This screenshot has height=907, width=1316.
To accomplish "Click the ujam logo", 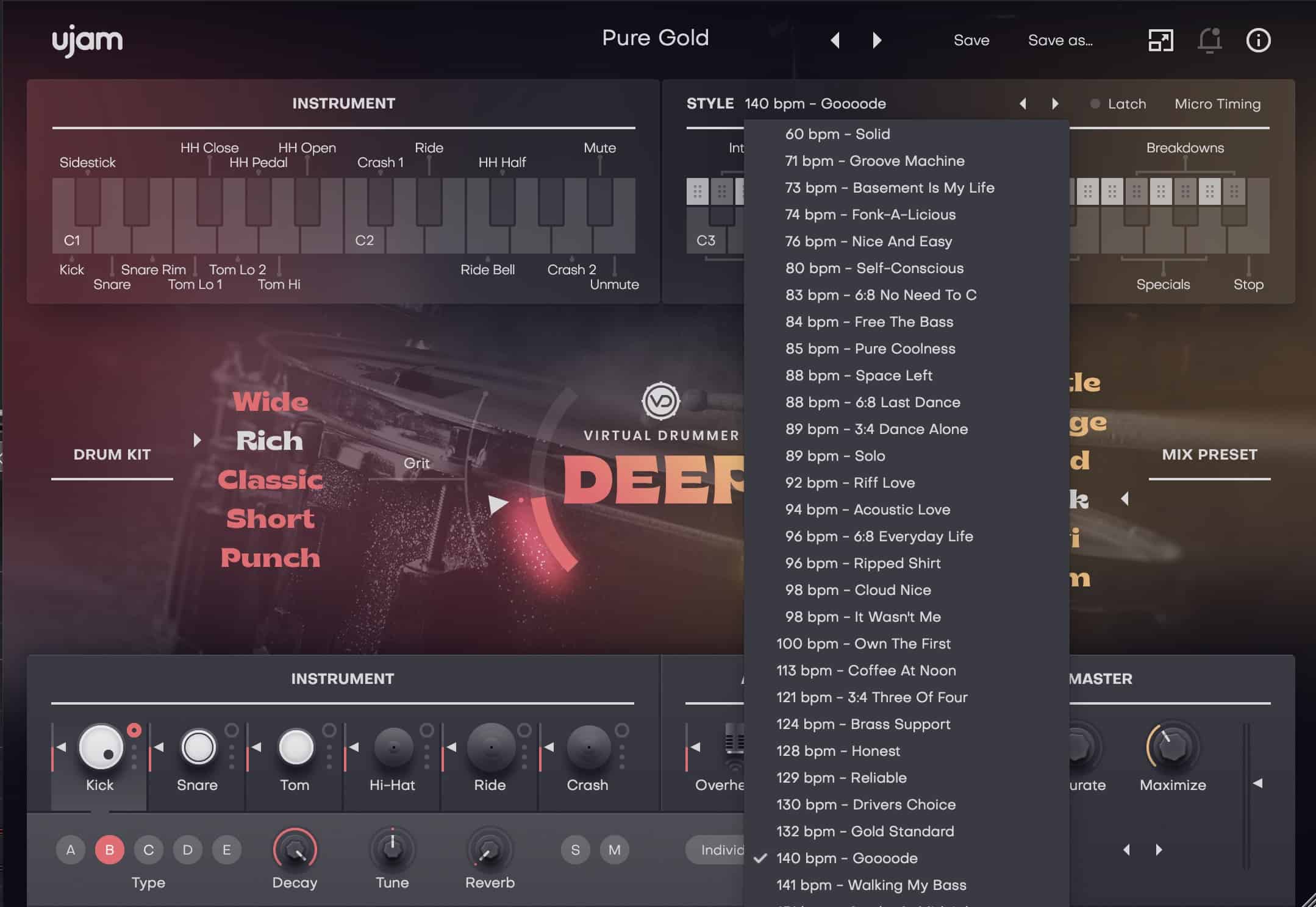I will pyautogui.click(x=87, y=41).
